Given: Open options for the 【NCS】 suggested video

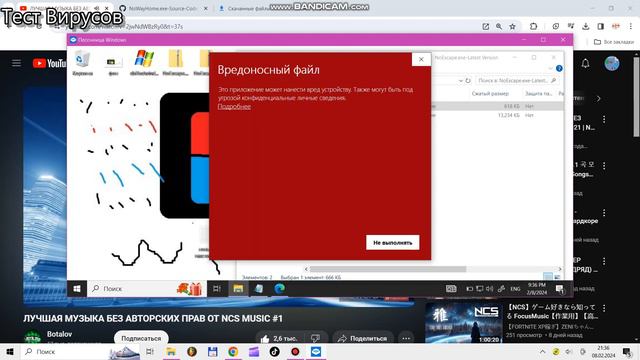Looking at the screenshot, I should click(x=604, y=308).
